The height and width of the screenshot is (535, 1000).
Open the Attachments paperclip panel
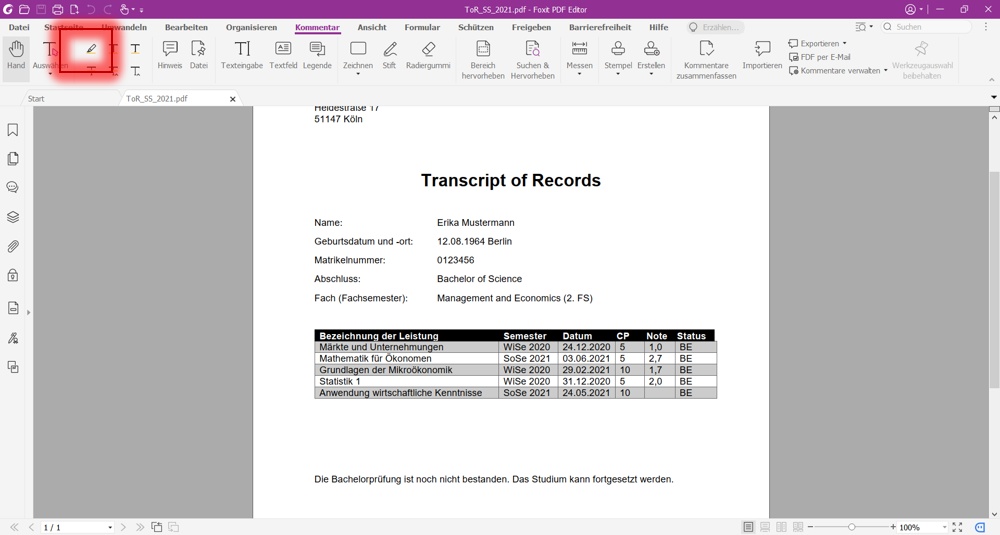[13, 246]
